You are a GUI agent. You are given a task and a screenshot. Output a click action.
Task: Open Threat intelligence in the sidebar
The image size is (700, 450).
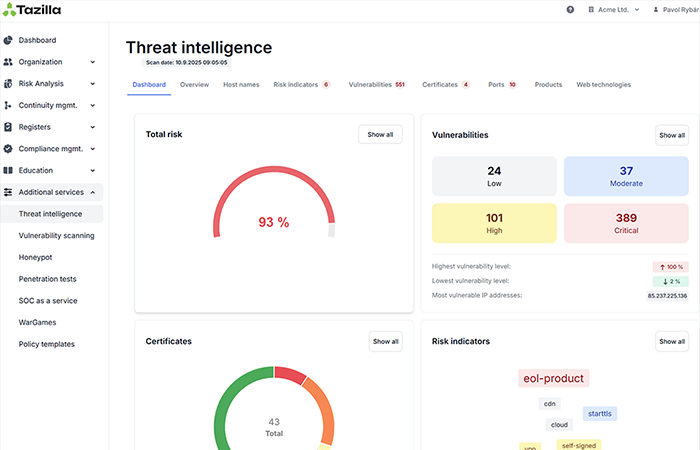coord(52,214)
